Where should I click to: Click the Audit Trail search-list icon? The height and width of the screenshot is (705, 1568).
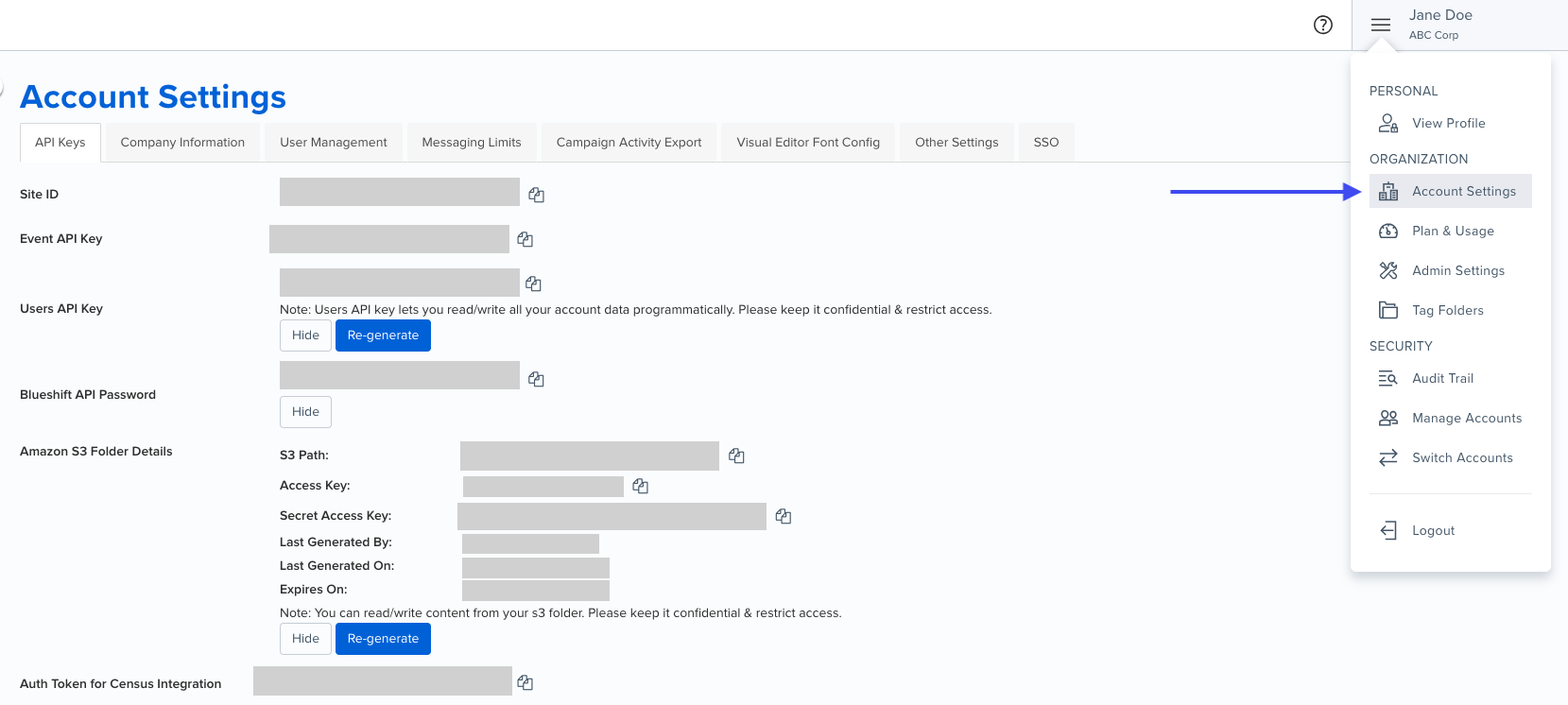1388,378
